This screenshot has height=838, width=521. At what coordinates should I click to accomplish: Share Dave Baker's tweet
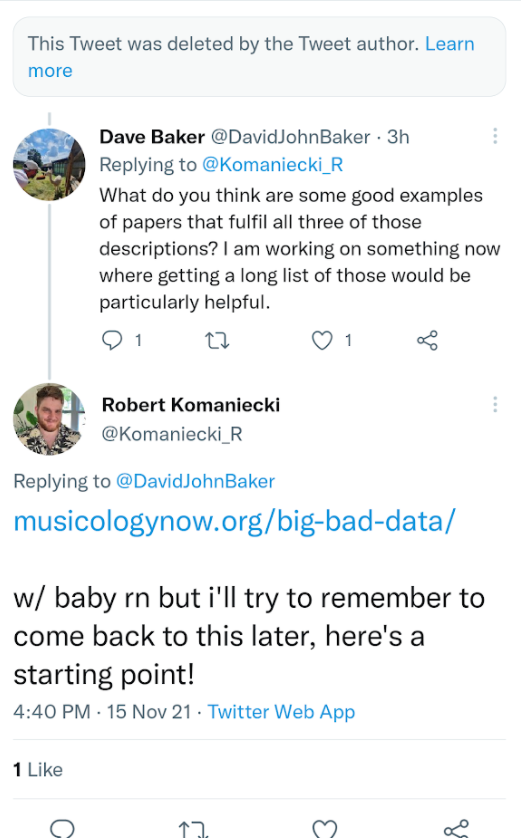pyautogui.click(x=427, y=340)
